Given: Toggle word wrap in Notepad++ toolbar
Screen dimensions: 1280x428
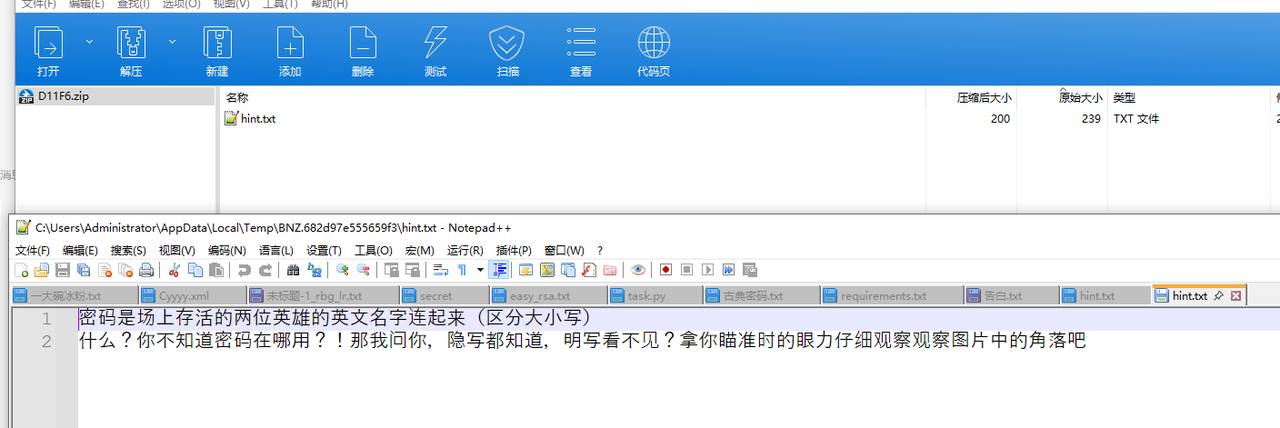Looking at the screenshot, I should coord(440,270).
